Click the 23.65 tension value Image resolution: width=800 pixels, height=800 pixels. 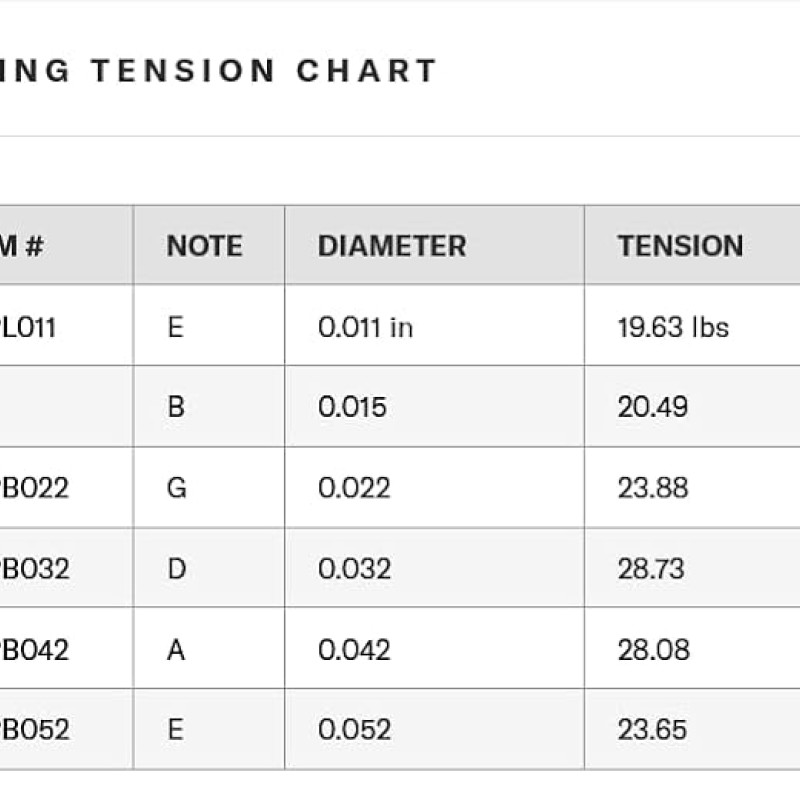click(652, 729)
